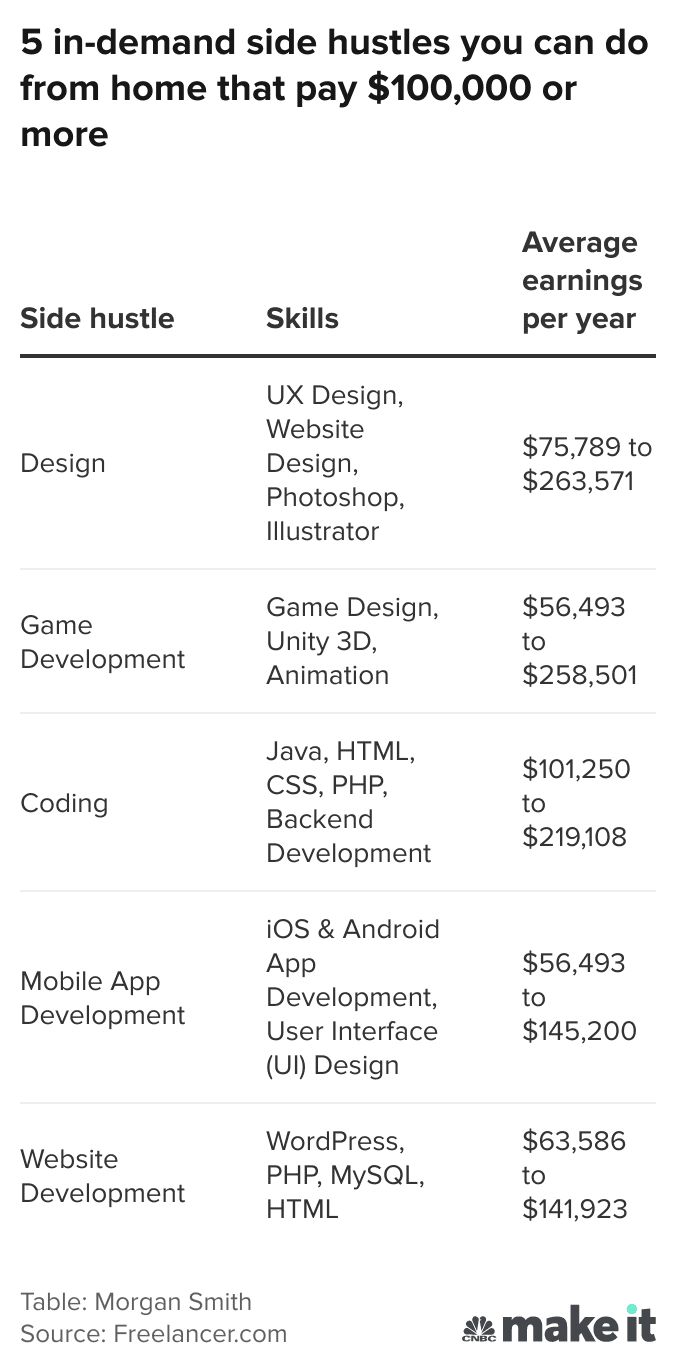Click the Game Development row label
This screenshot has width=676, height=1370.
click(103, 642)
